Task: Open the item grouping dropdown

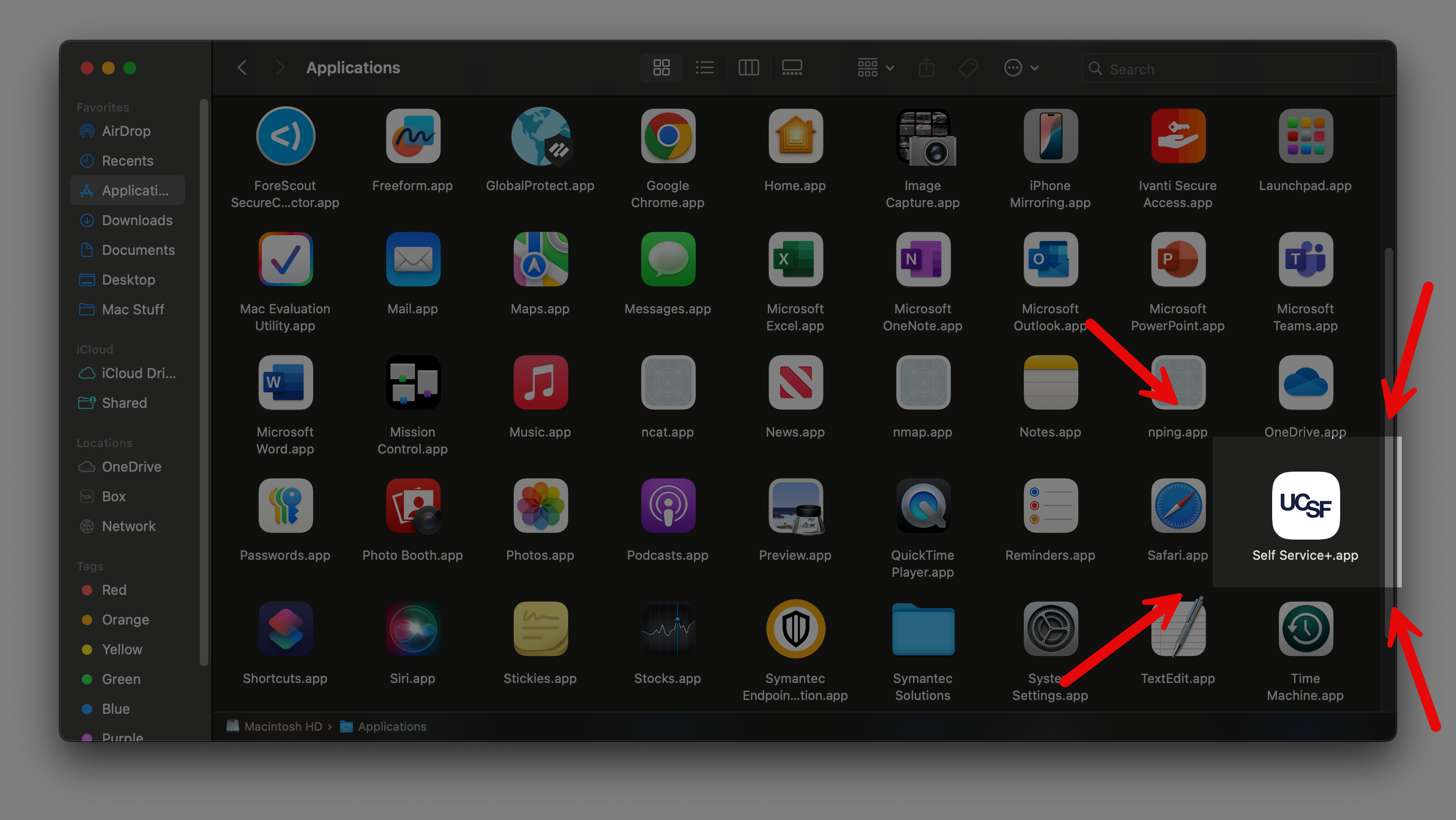Action: pos(874,67)
